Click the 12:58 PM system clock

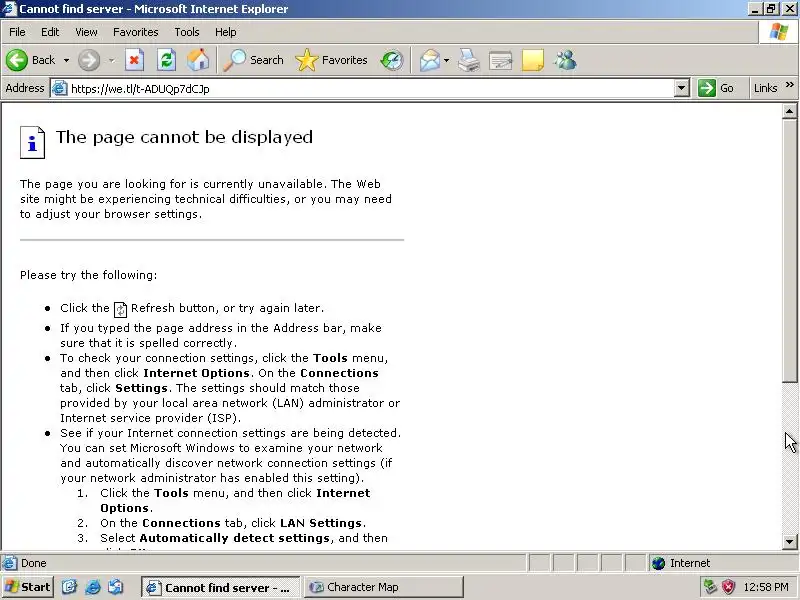[x=766, y=587]
